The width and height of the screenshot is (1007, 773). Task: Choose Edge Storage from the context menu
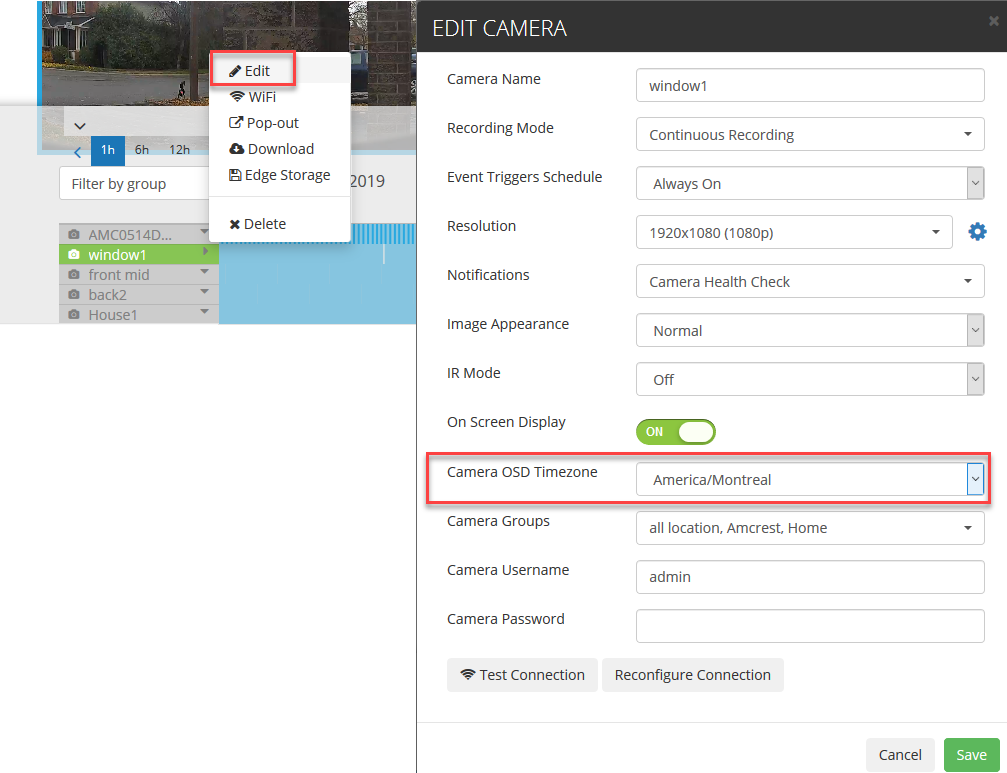279,175
